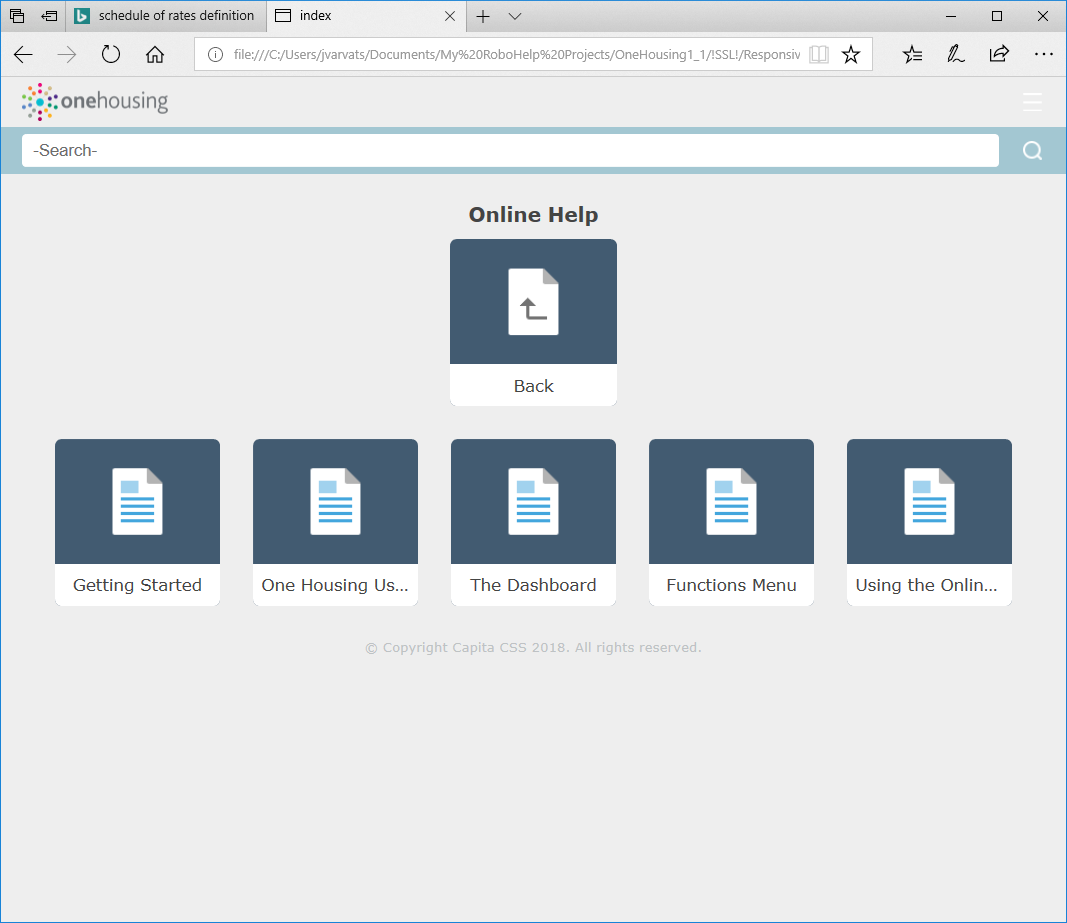Open the Using the Onlin... topic tile
Viewport: 1067px width, 923px height.
pos(930,522)
